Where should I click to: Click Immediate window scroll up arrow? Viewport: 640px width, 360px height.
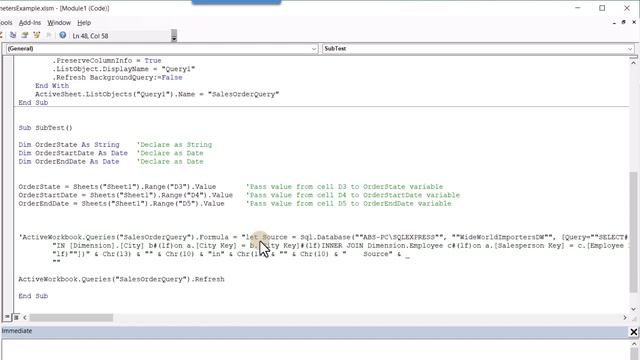(x=634, y=344)
